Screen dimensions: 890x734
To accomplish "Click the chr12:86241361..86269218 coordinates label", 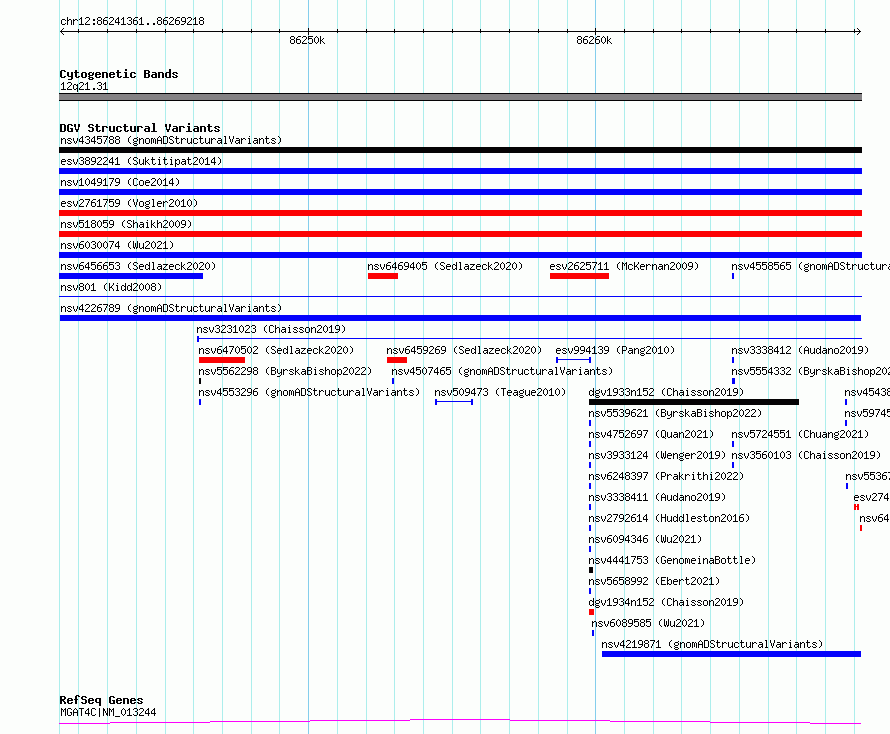I will (132, 21).
